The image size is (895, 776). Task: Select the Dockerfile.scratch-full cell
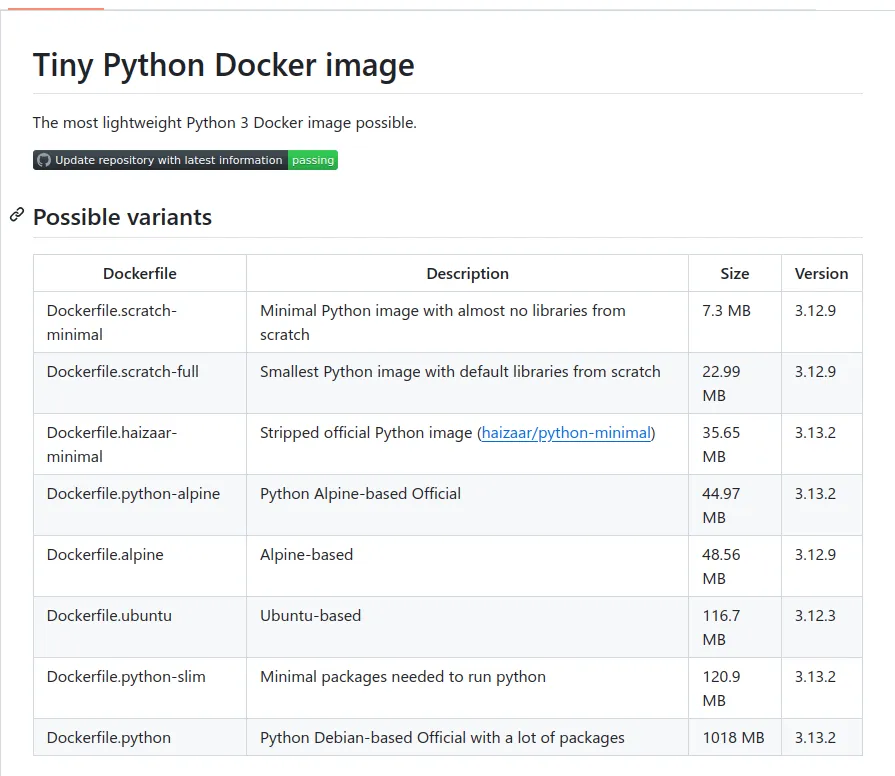coord(122,372)
